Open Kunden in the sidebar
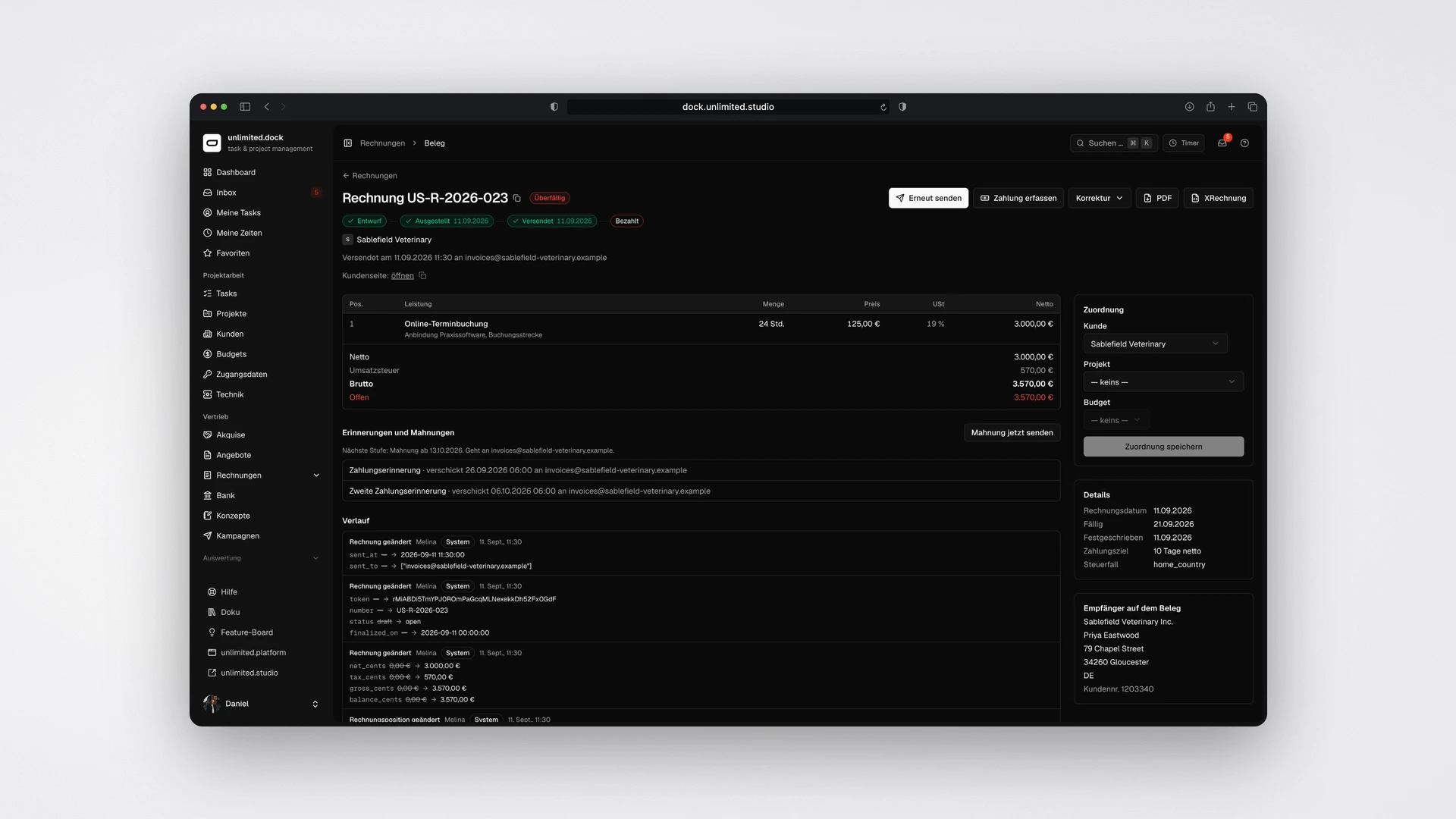The width and height of the screenshot is (1456, 819). (x=262, y=334)
